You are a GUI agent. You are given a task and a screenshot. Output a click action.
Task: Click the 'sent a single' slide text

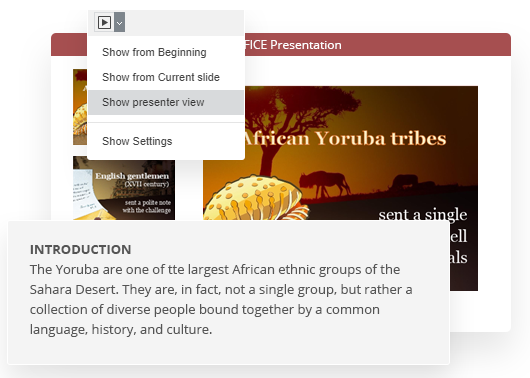423,215
